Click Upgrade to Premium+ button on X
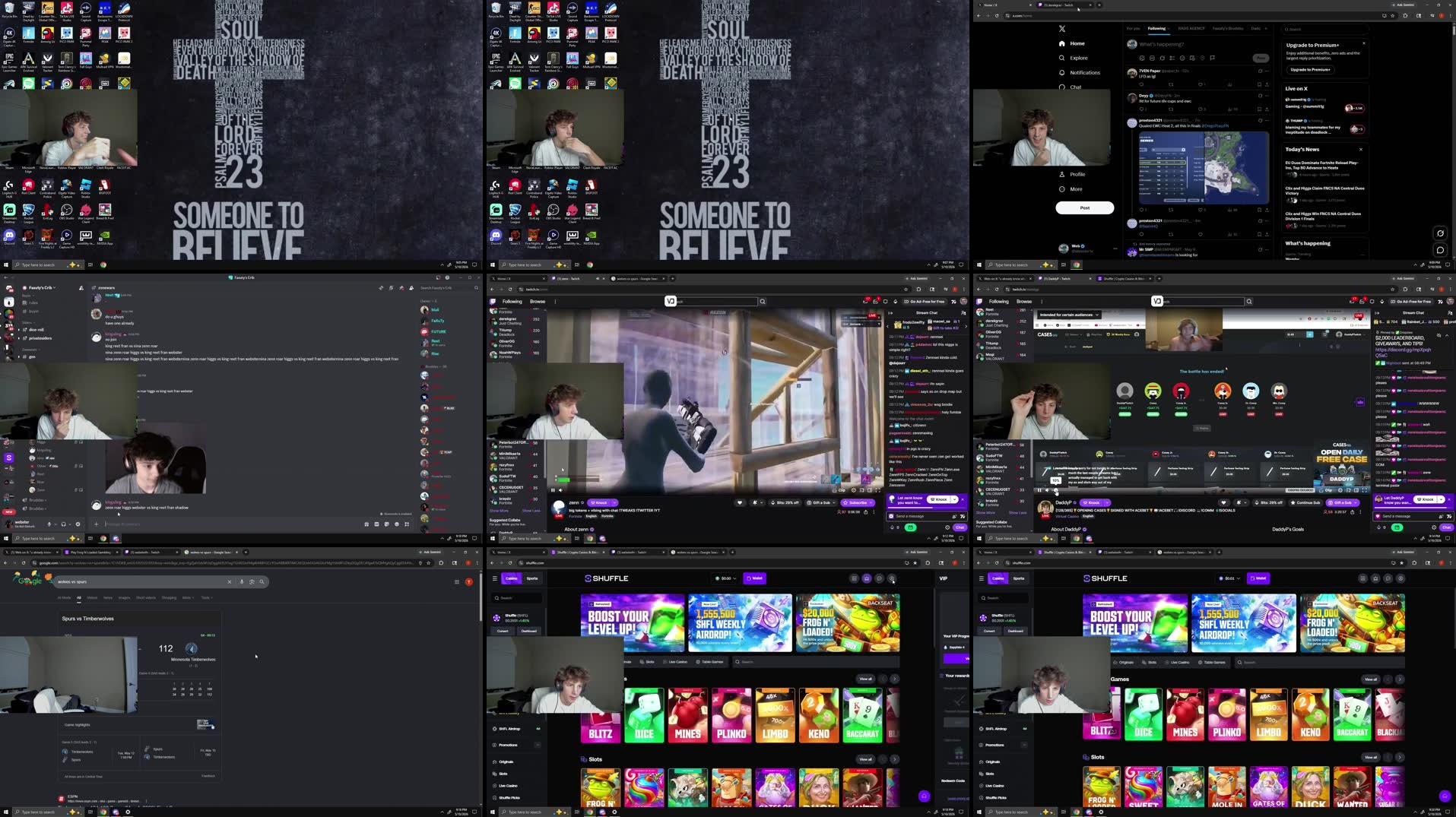This screenshot has width=1456, height=817. click(1310, 69)
